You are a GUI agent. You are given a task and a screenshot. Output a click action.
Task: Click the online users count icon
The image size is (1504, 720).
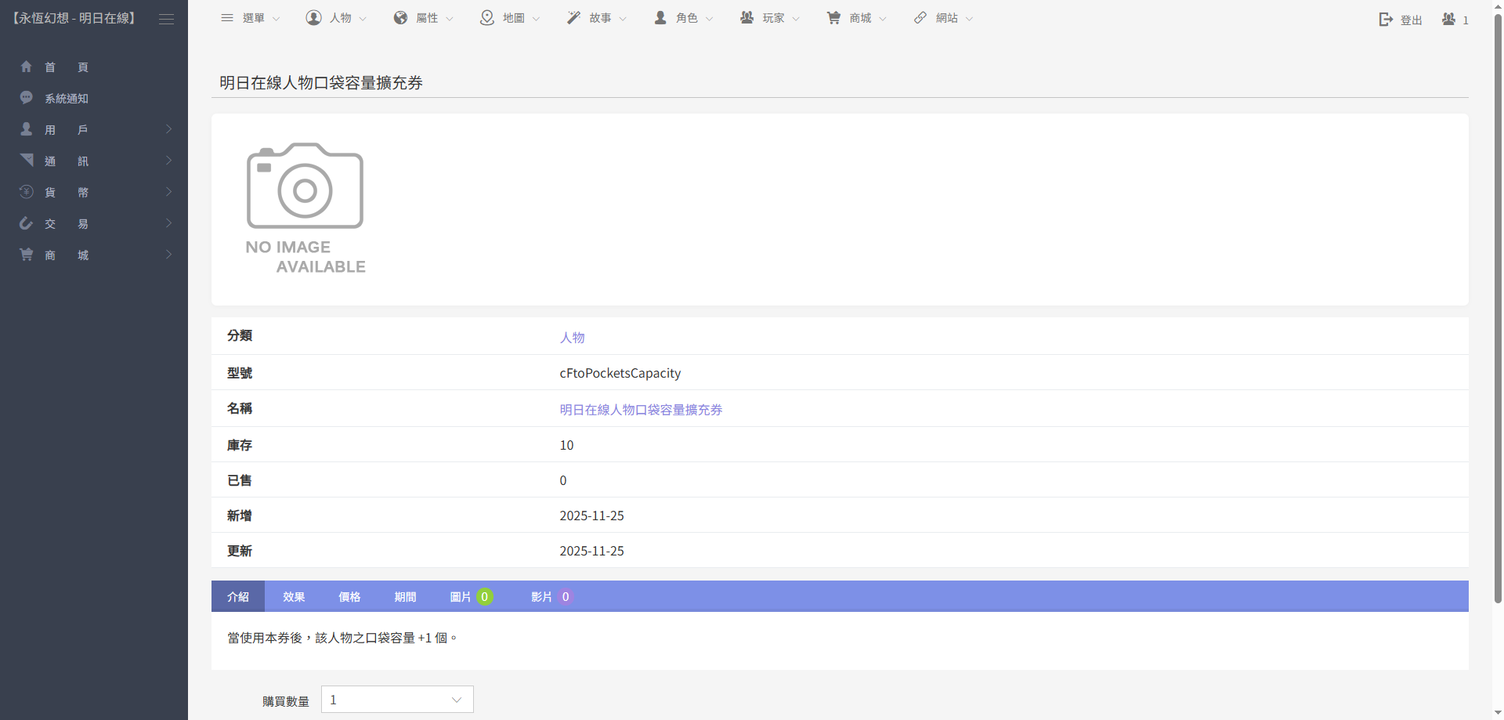pyautogui.click(x=1449, y=19)
